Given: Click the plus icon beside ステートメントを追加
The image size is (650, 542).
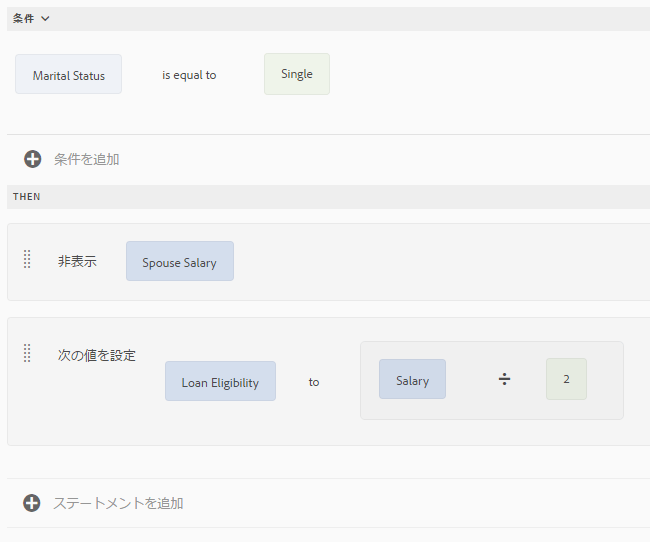Looking at the screenshot, I should [32, 503].
